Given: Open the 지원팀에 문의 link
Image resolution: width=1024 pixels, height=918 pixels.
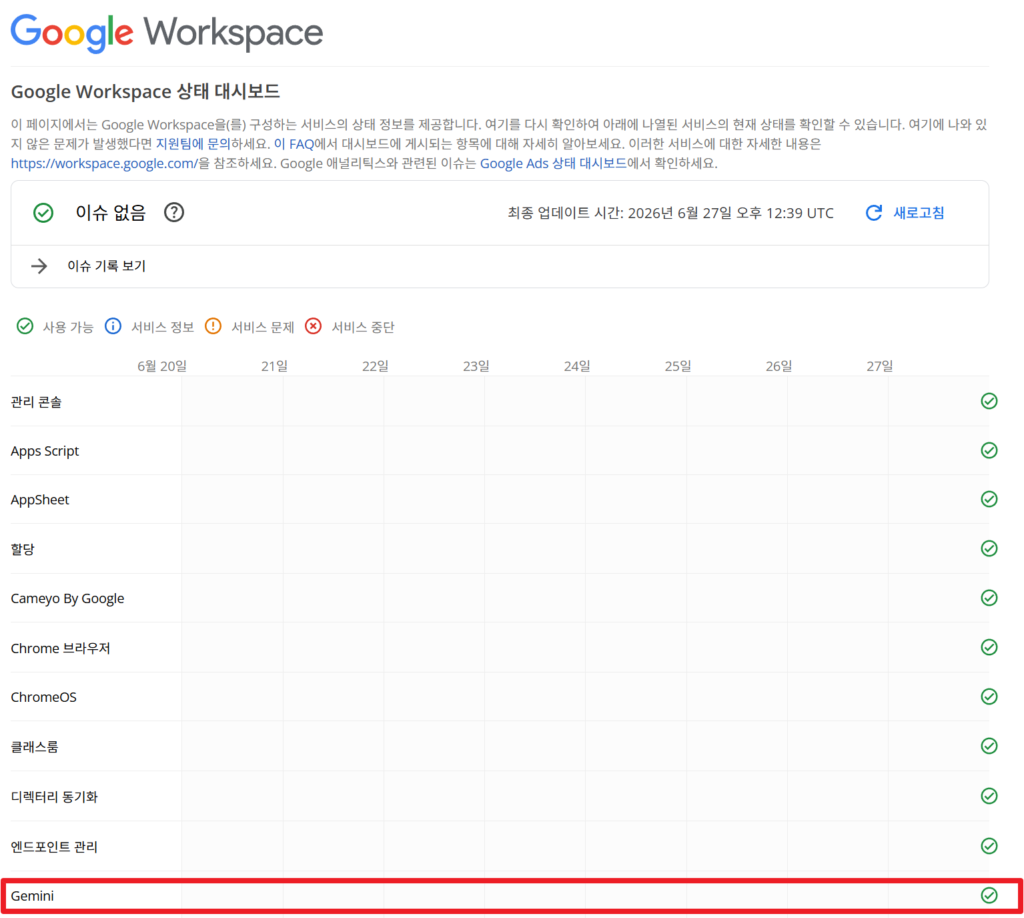Looking at the screenshot, I should (193, 144).
